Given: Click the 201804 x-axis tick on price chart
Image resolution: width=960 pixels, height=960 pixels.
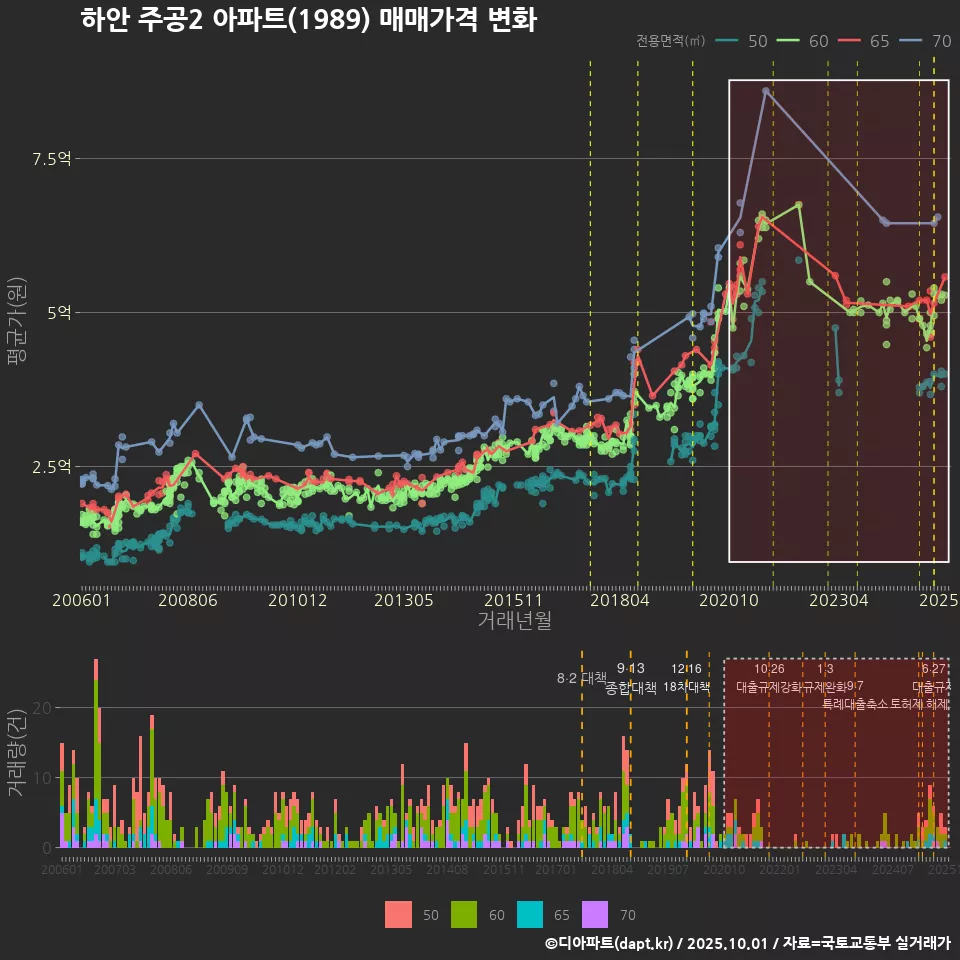Looking at the screenshot, I should [618, 600].
